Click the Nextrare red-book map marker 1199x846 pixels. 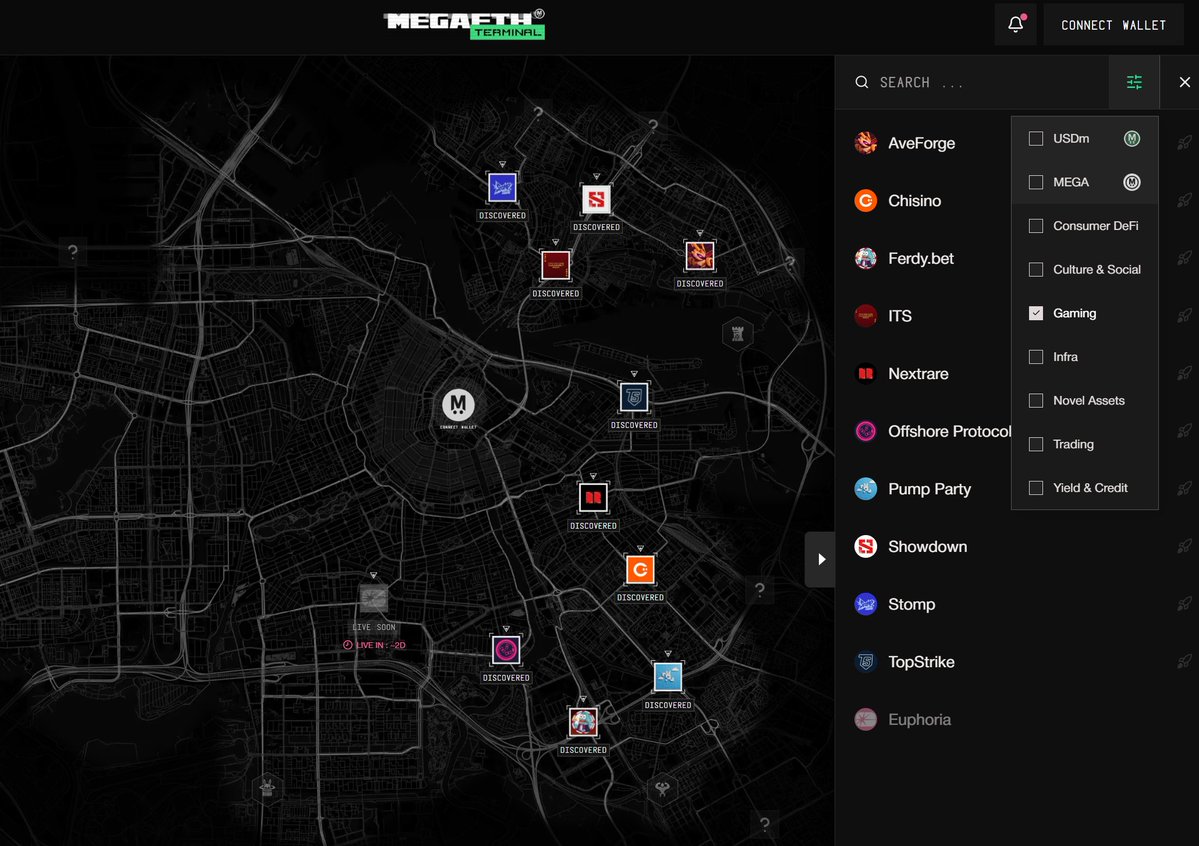[593, 498]
